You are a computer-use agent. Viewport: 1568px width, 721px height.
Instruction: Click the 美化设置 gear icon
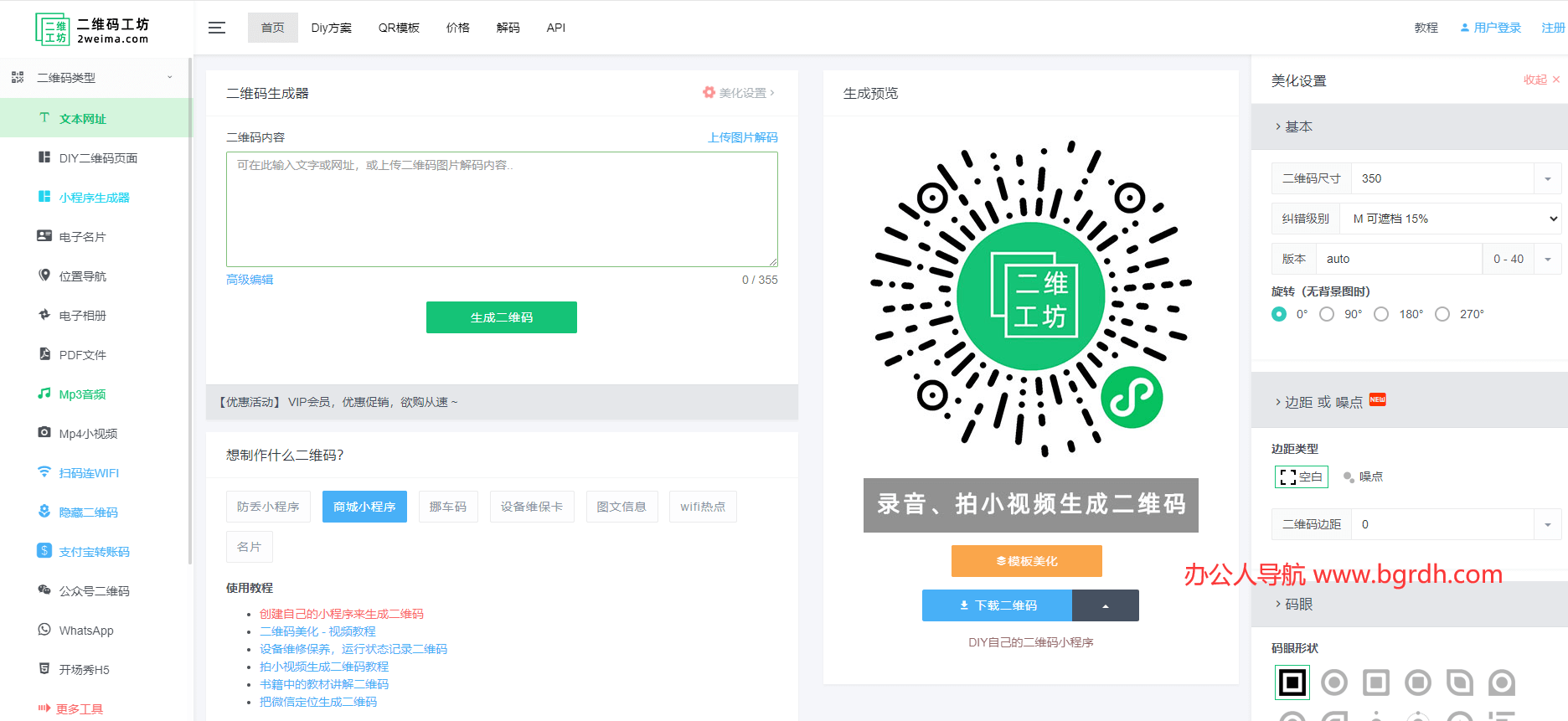(x=709, y=93)
